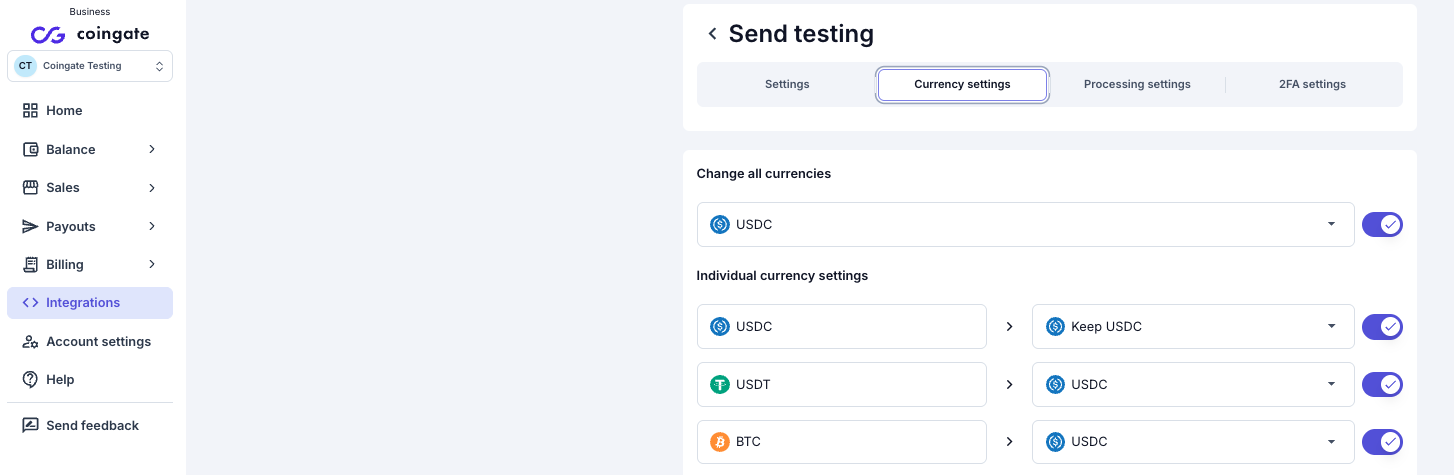Select the BTC source currency field
Viewport: 1454px width, 475px height.
click(842, 442)
